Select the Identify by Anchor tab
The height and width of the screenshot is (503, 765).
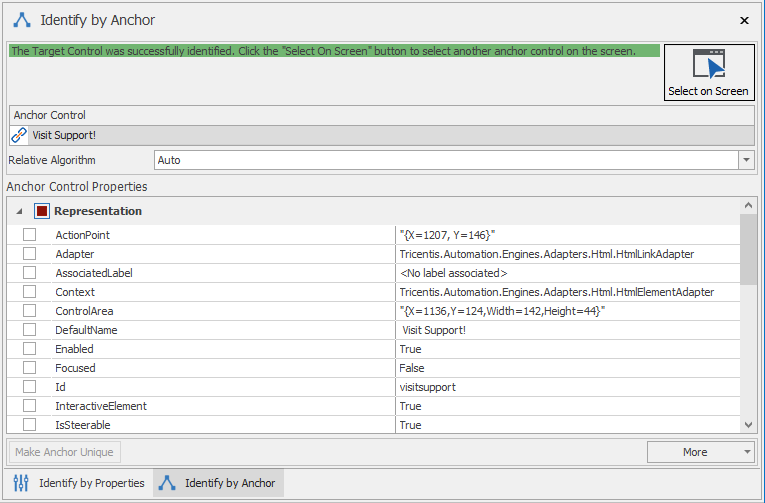tap(219, 483)
